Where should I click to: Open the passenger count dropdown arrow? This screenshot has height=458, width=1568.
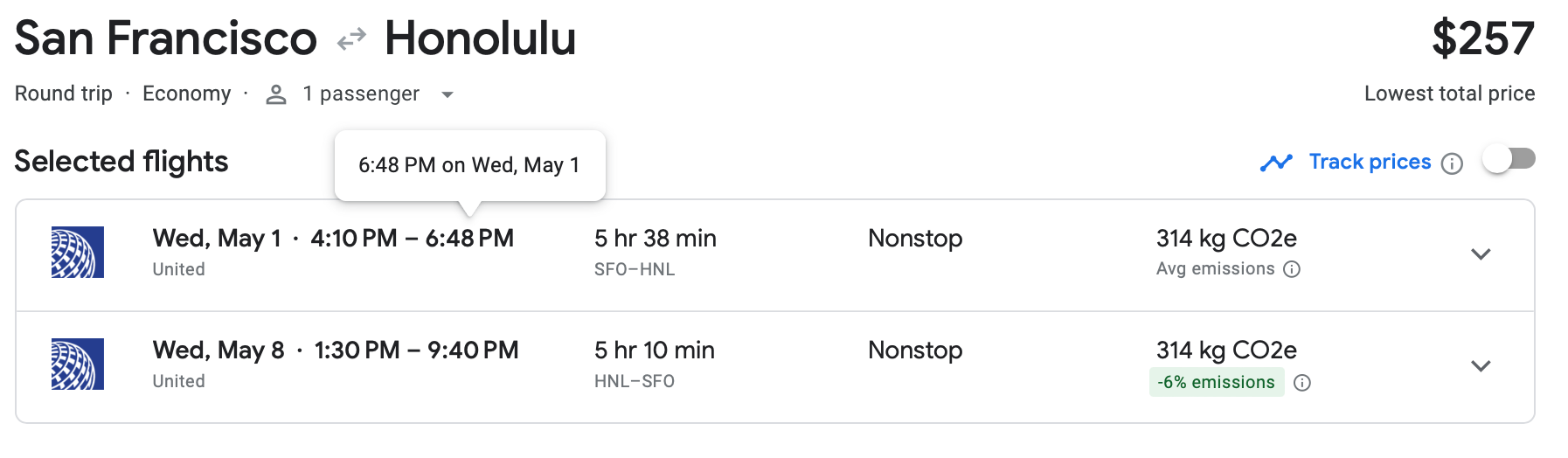click(x=448, y=94)
